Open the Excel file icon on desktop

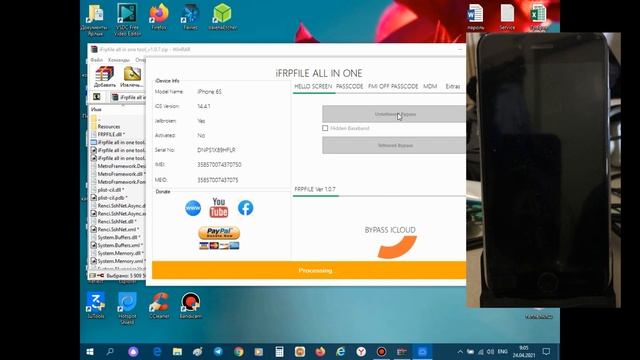(538, 17)
